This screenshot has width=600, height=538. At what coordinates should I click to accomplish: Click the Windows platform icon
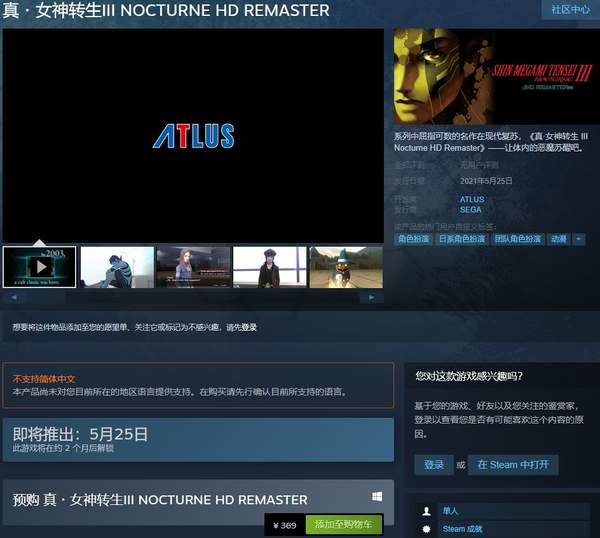378,497
